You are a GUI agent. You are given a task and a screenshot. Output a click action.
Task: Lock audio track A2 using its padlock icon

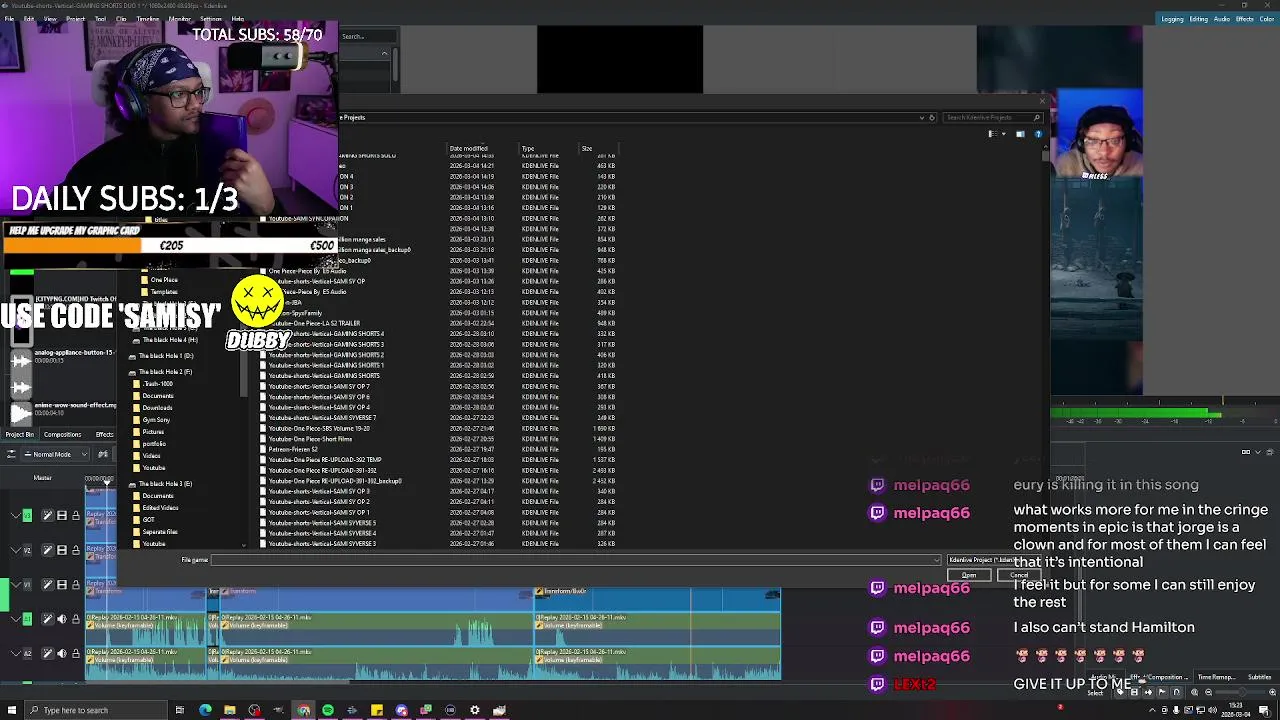click(x=76, y=654)
